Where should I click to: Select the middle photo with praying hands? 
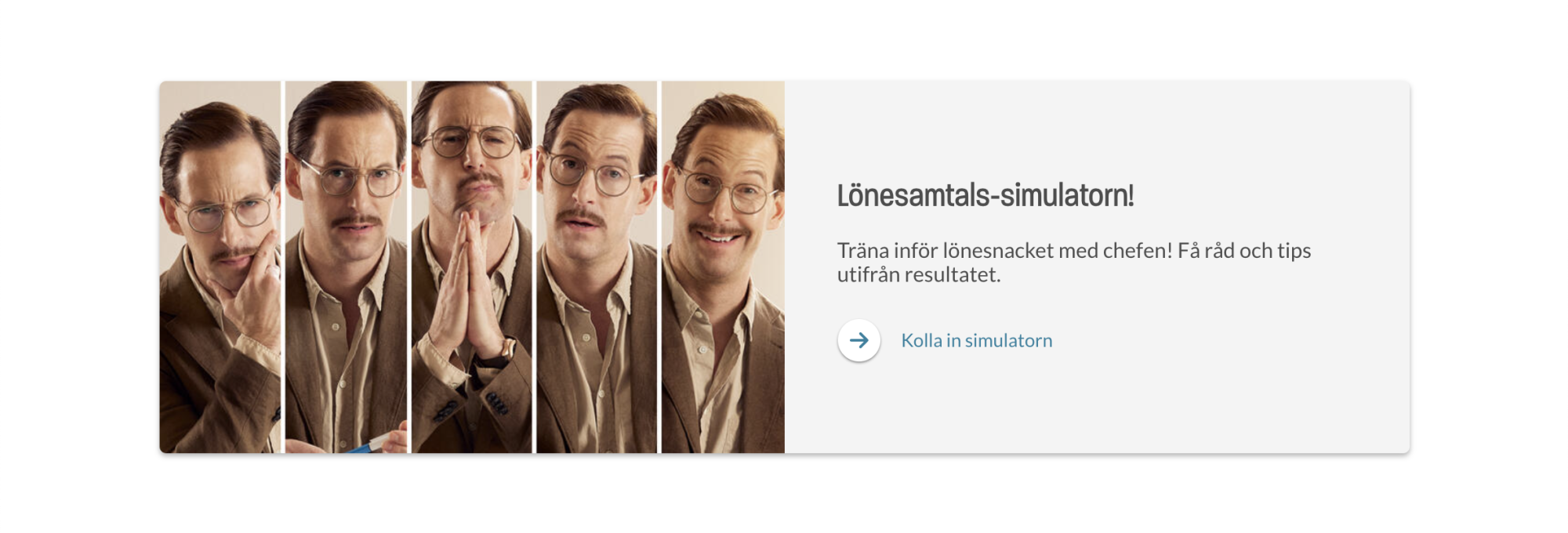tap(471, 266)
